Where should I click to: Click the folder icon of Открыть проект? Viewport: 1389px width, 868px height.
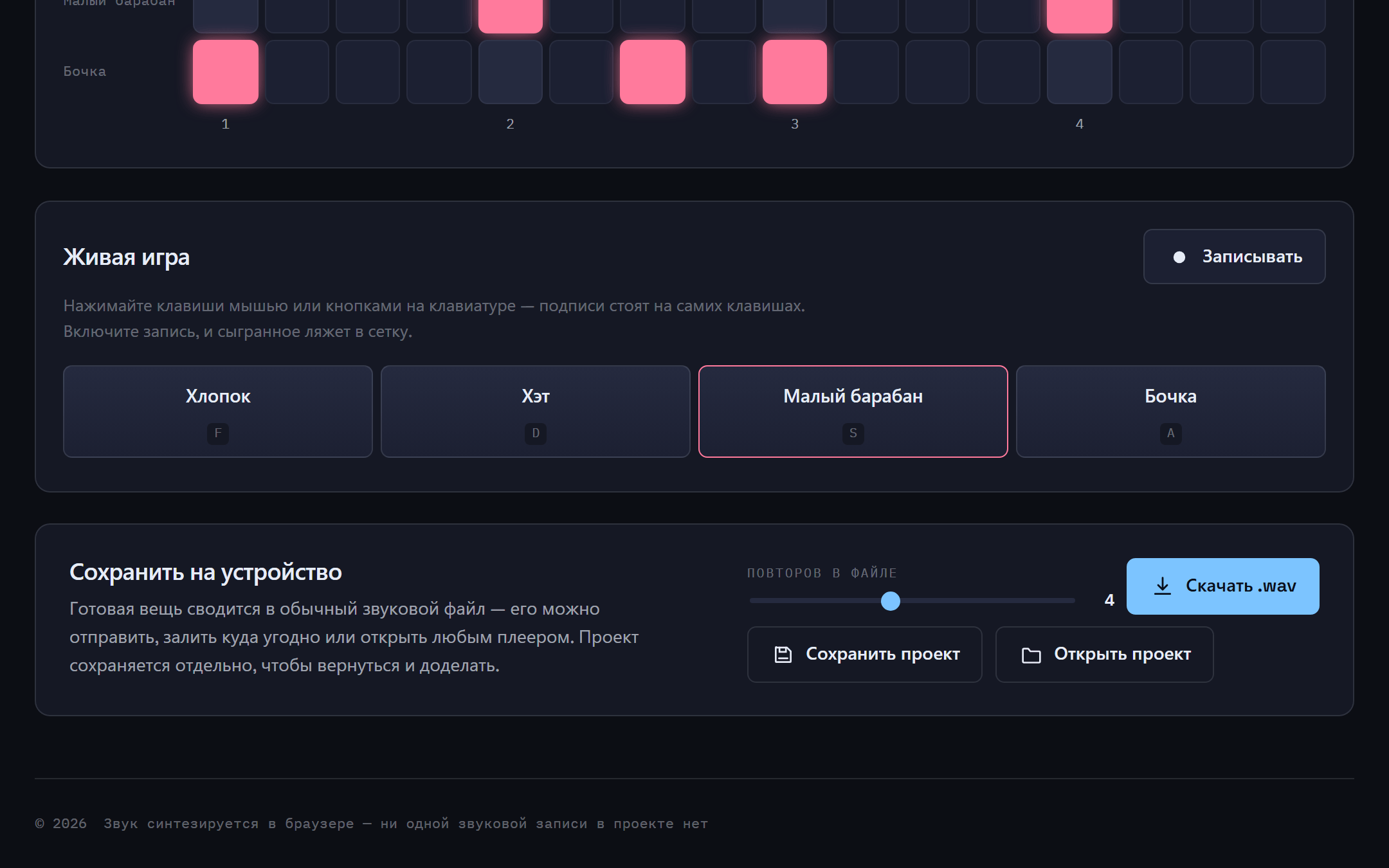coord(1031,655)
